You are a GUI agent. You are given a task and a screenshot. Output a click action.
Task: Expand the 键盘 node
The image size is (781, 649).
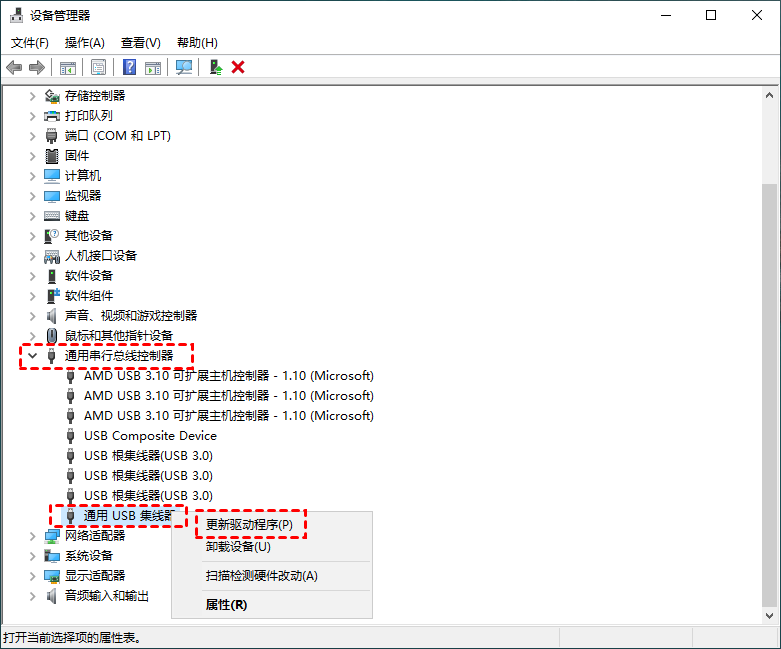pyautogui.click(x=33, y=216)
